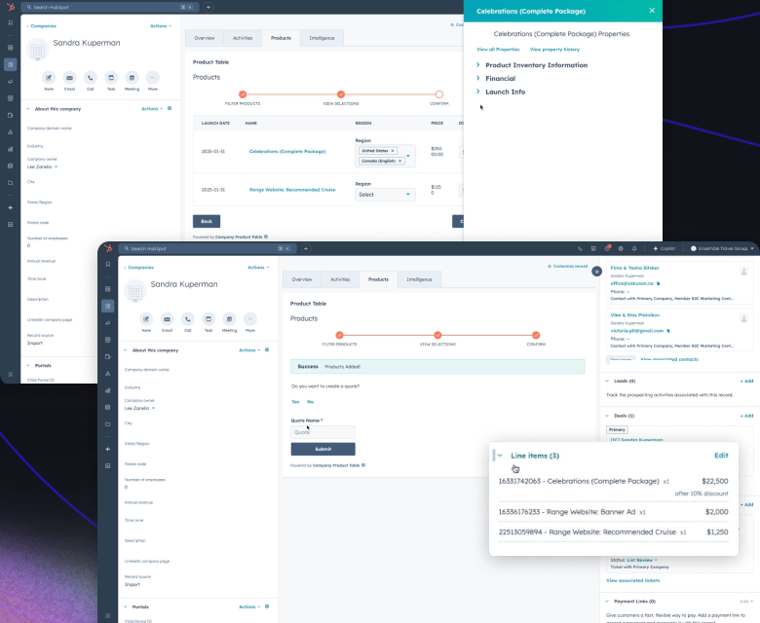The width and height of the screenshot is (760, 623).
Task: Click the Email icon in the back window
Action: (69, 78)
